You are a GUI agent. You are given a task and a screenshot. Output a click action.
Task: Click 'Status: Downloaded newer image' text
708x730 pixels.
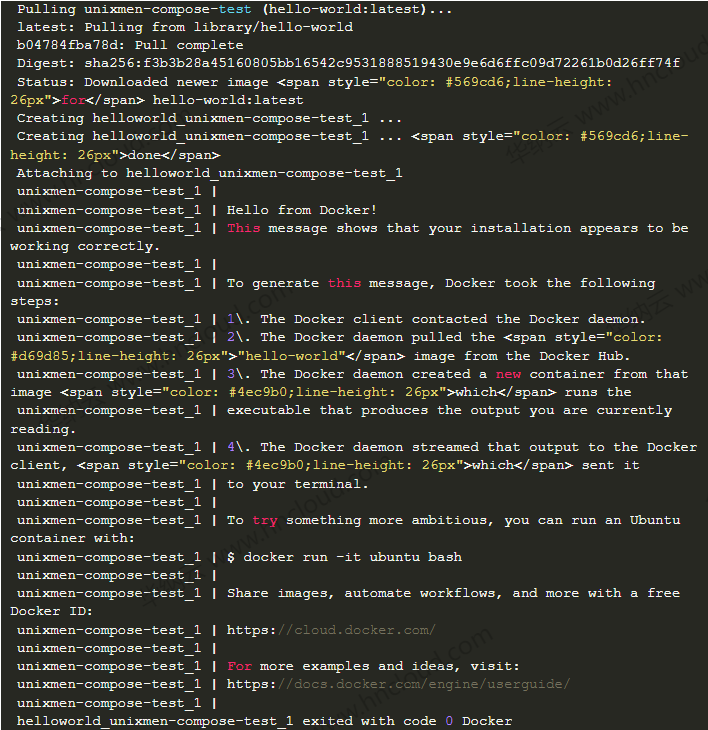pos(142,82)
